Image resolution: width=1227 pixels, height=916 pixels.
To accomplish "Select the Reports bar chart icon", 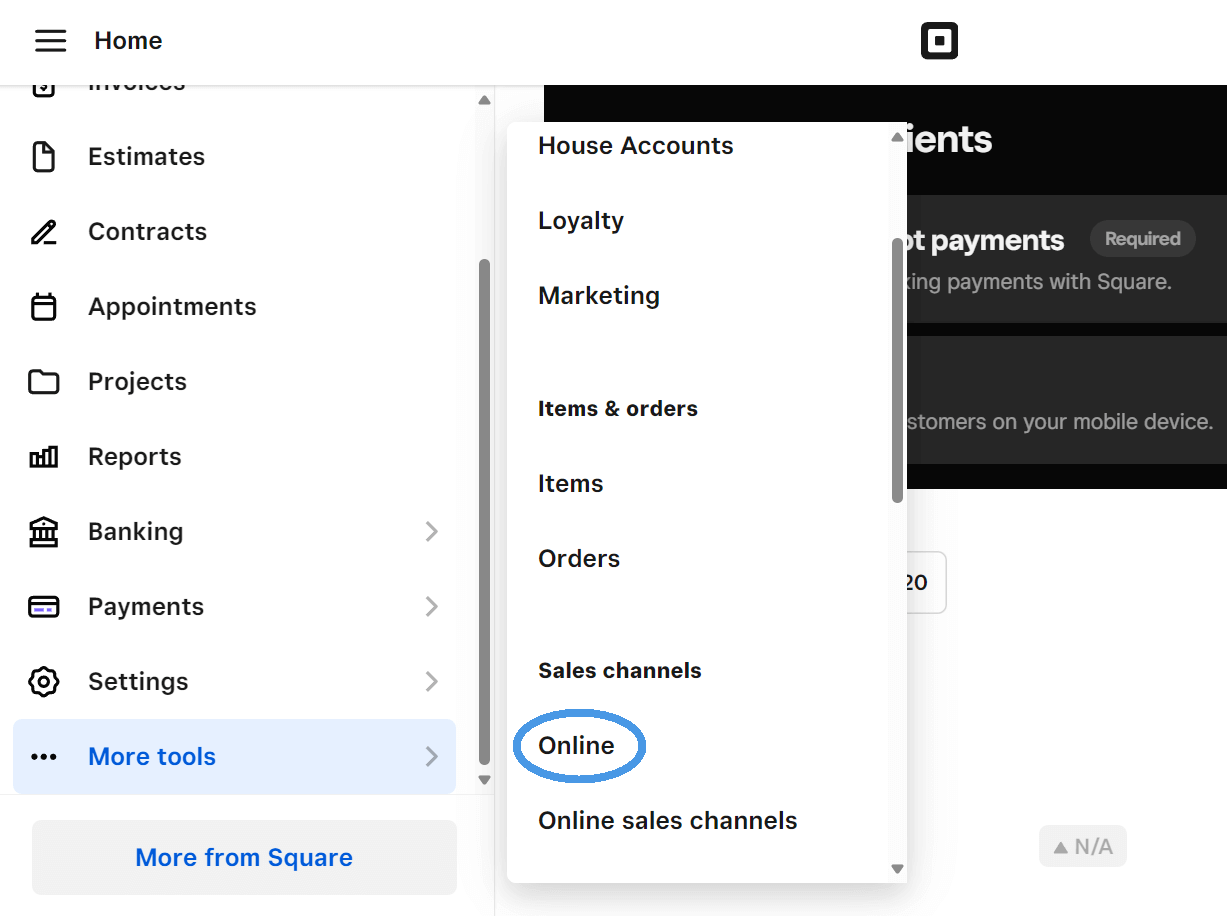I will 44,456.
